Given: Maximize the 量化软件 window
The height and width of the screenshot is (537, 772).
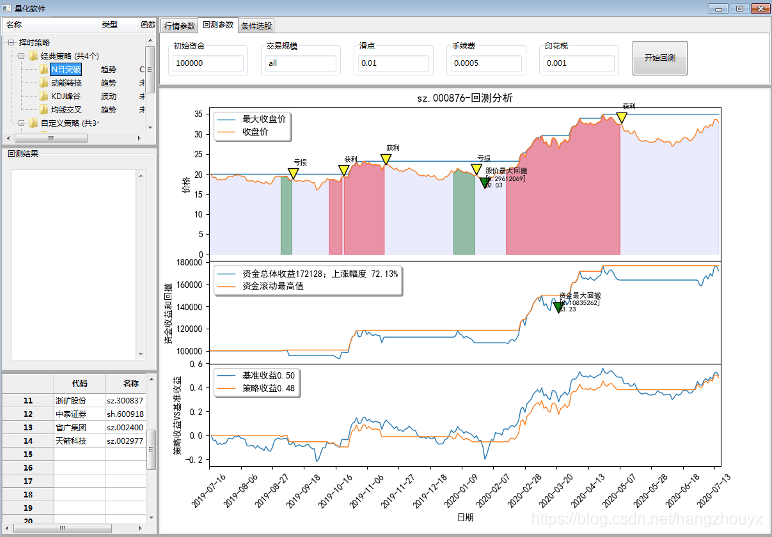Looking at the screenshot, I should [740, 8].
